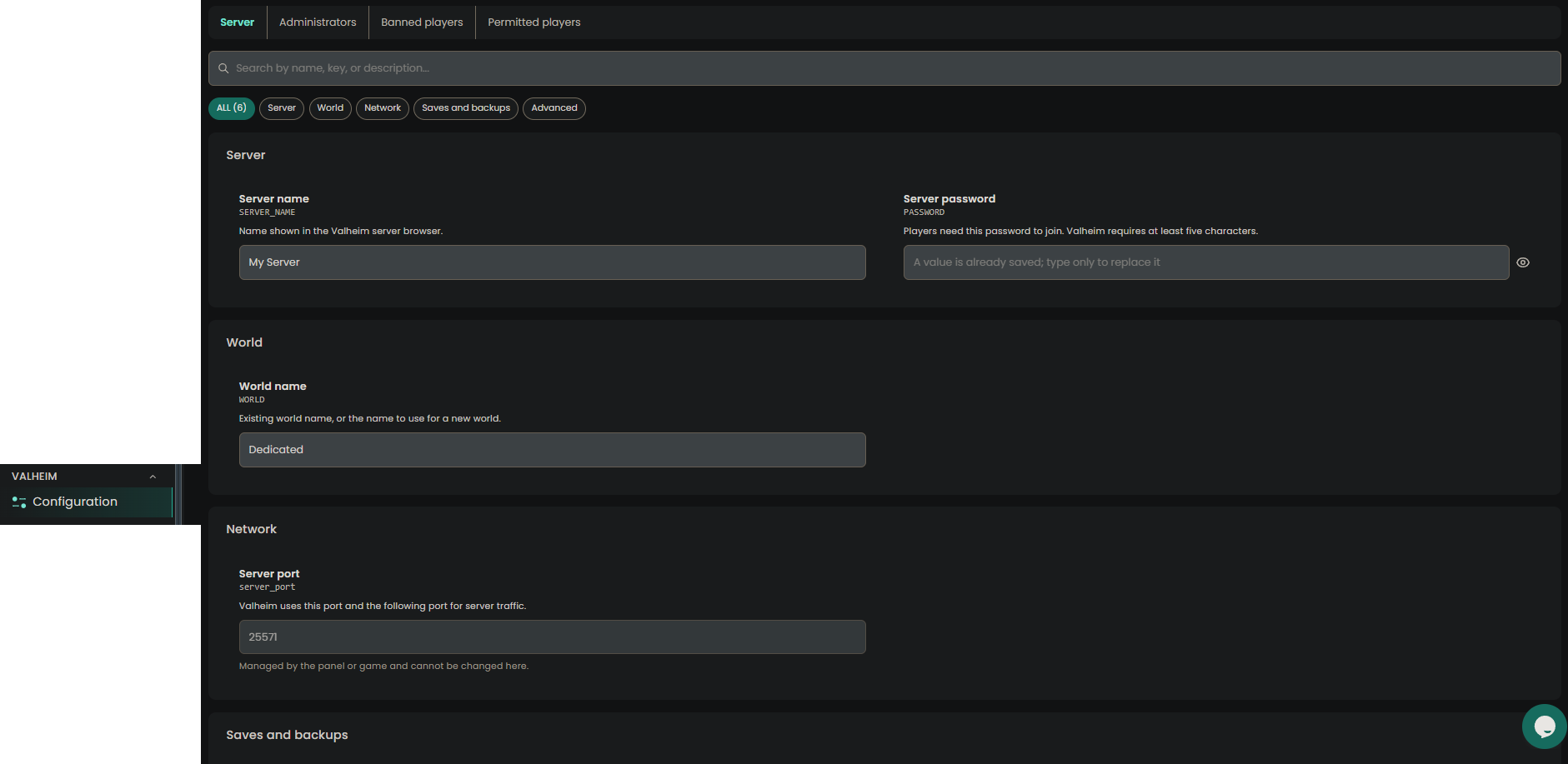Filter settings by Server chip

[x=282, y=108]
